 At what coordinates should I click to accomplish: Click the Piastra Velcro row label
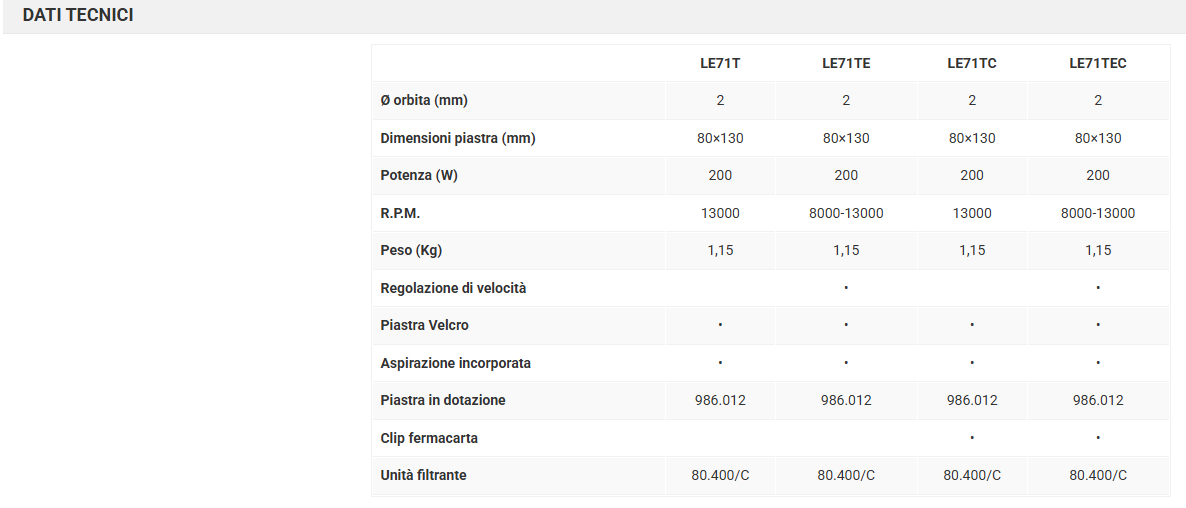point(424,325)
